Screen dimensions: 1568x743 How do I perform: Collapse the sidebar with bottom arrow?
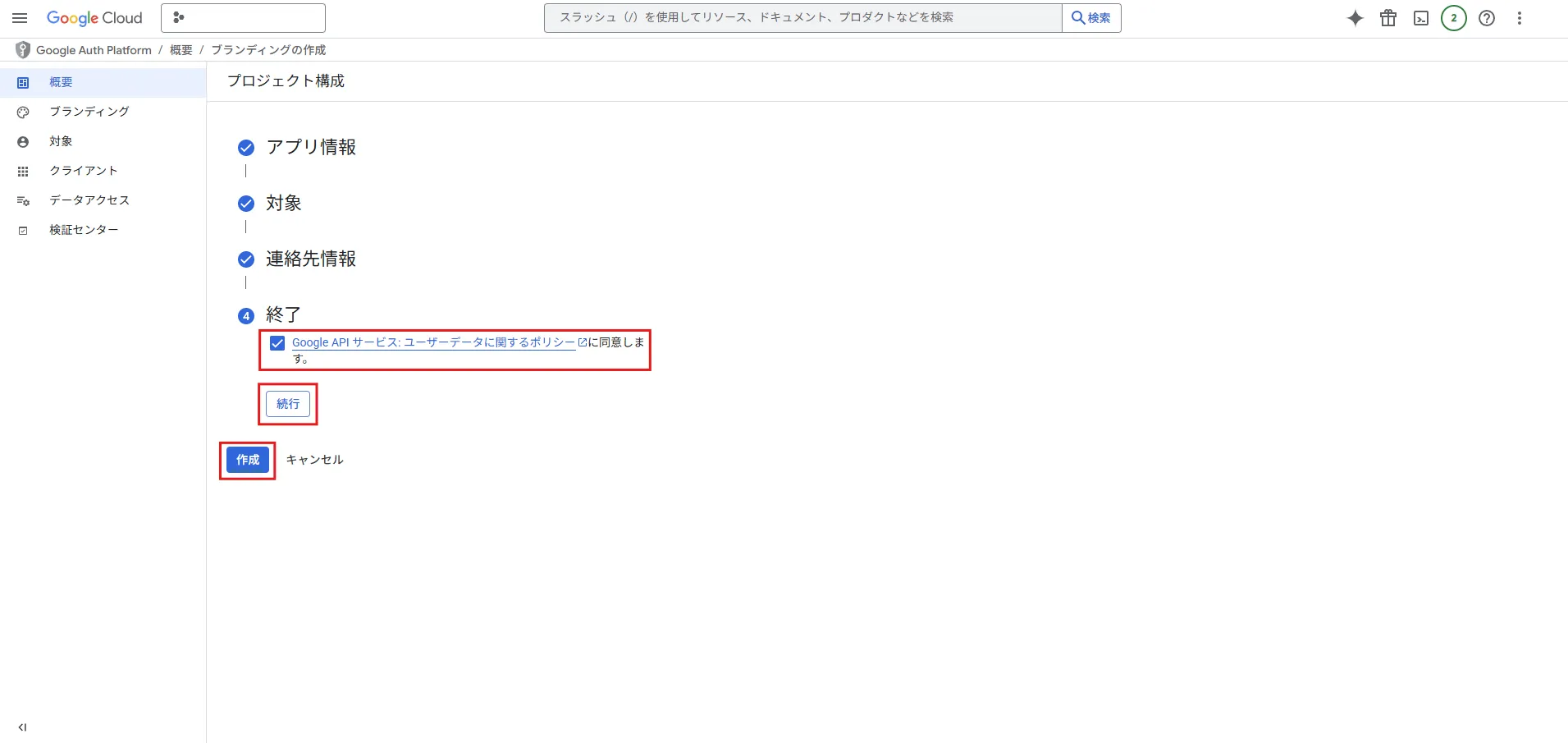pyautogui.click(x=22, y=727)
